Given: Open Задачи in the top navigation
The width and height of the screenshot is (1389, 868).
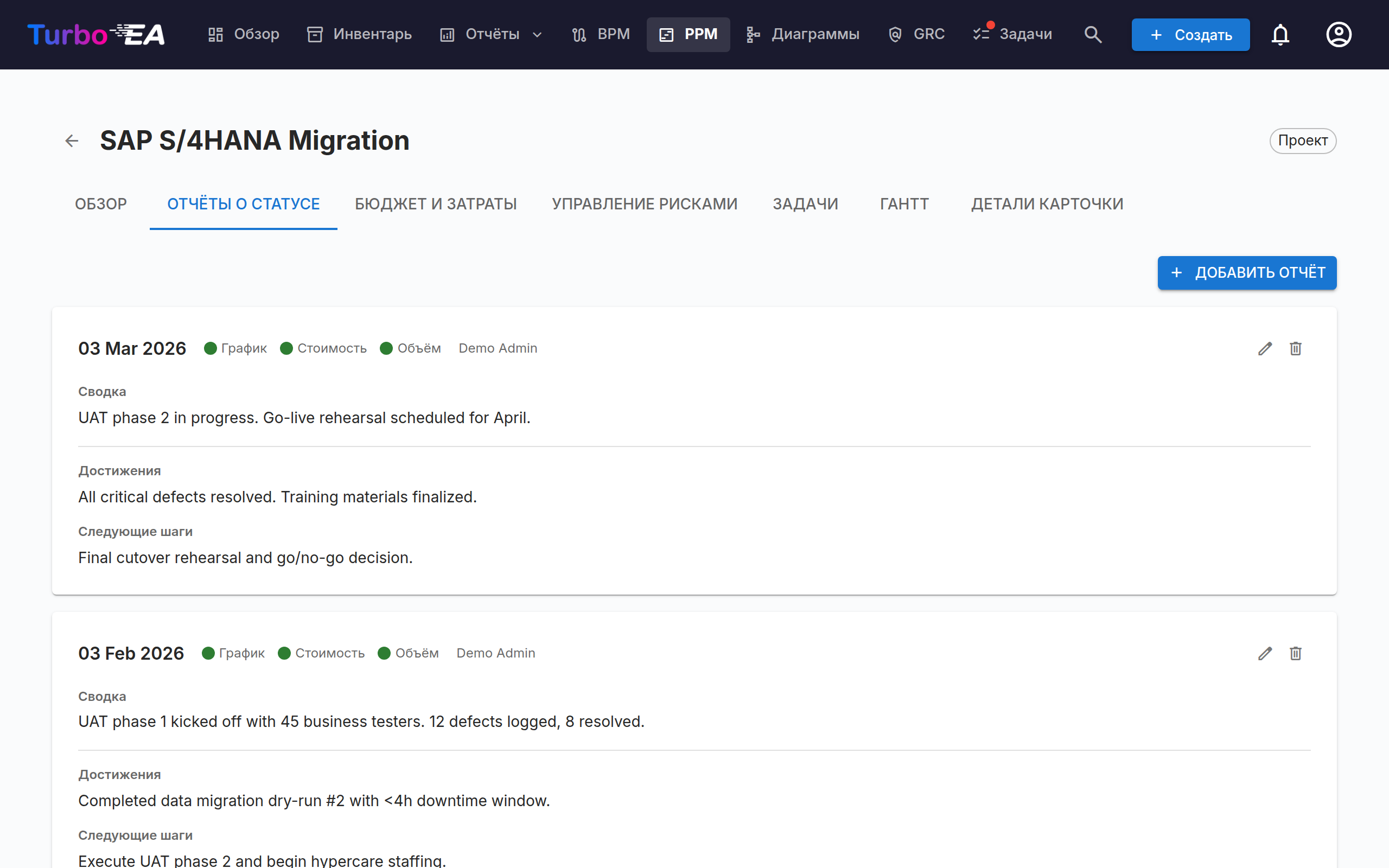Looking at the screenshot, I should tap(1013, 34).
